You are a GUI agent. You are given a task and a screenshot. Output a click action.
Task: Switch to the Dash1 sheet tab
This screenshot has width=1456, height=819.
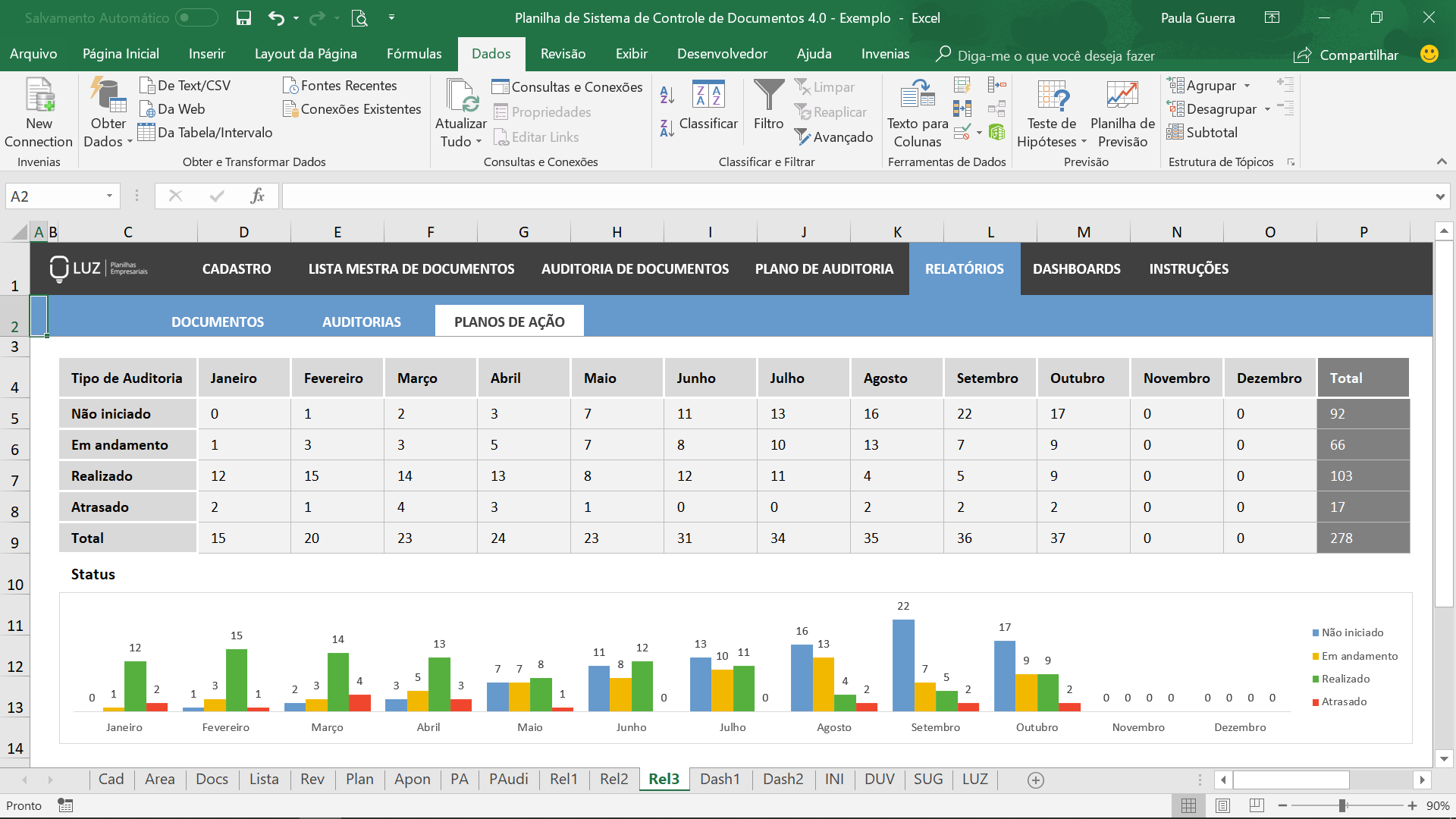(720, 780)
